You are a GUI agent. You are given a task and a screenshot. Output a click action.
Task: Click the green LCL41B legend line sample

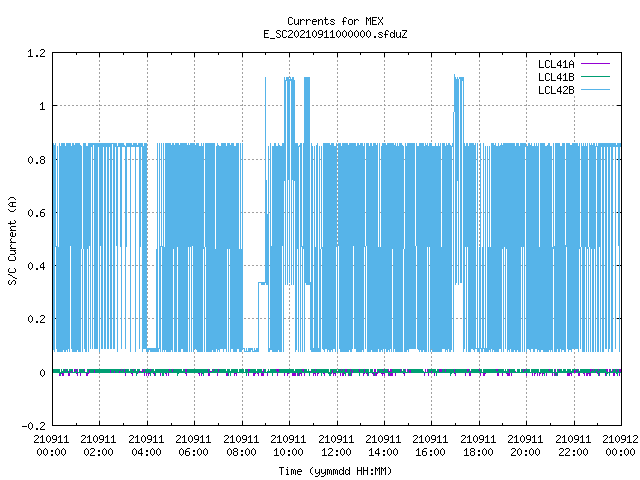[x=595, y=77]
